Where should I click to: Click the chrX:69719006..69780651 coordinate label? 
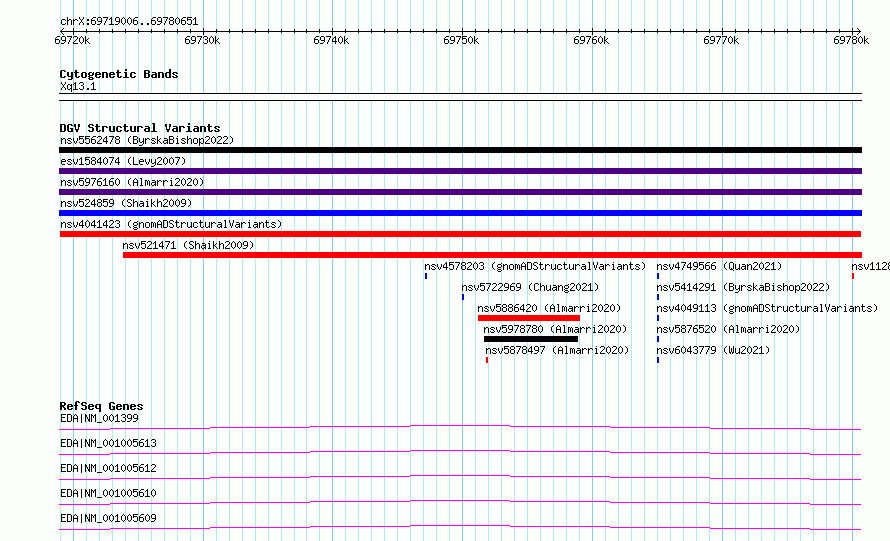(x=129, y=22)
